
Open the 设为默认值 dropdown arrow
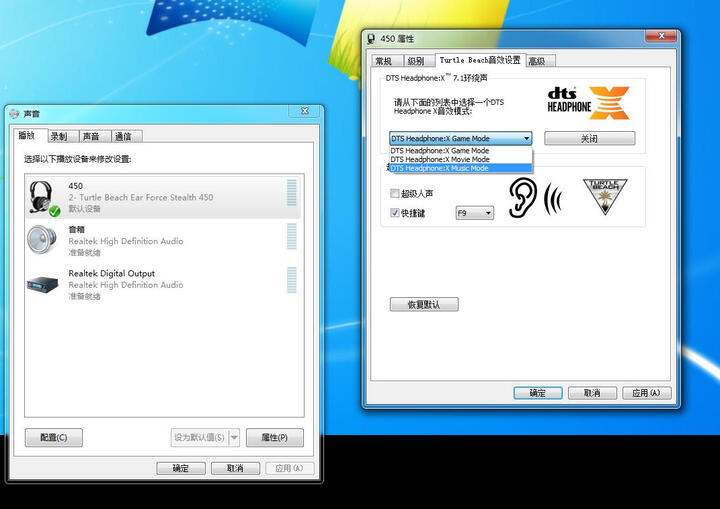[x=234, y=437]
